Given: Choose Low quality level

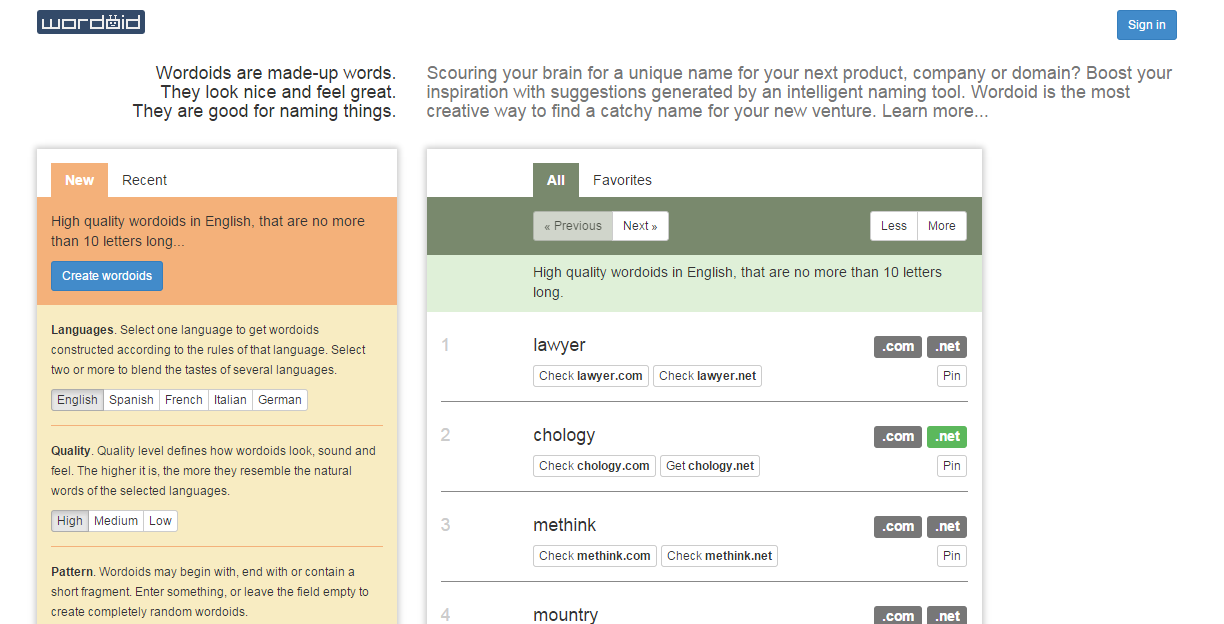Looking at the screenshot, I should (x=160, y=521).
